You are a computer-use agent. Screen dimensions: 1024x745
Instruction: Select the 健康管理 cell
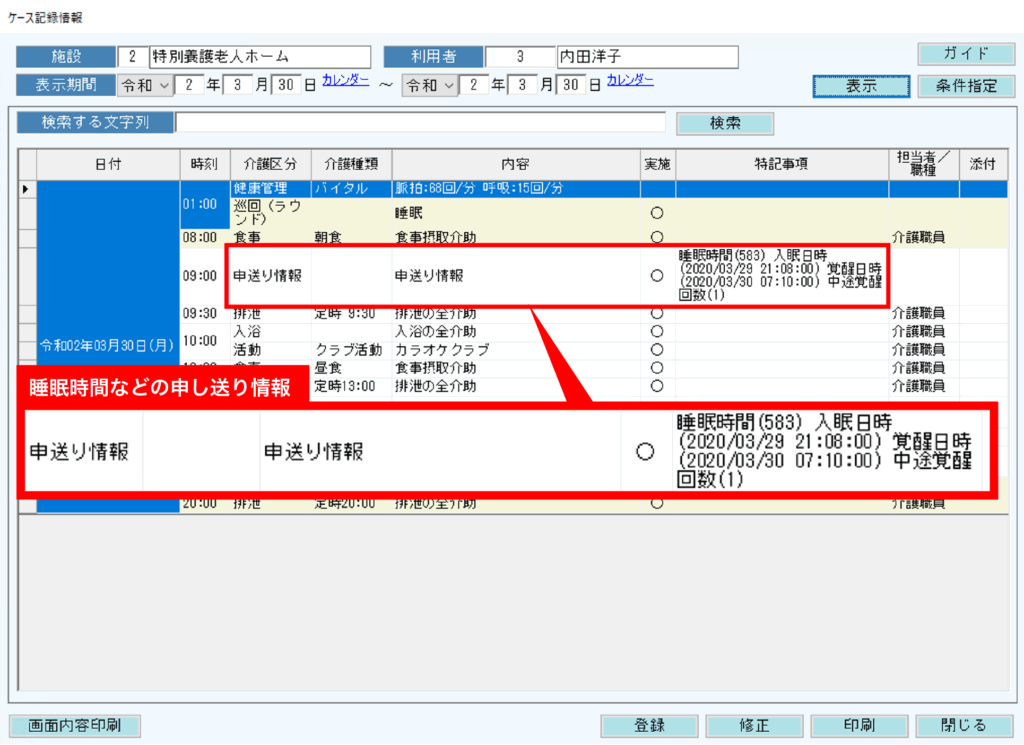(270, 189)
